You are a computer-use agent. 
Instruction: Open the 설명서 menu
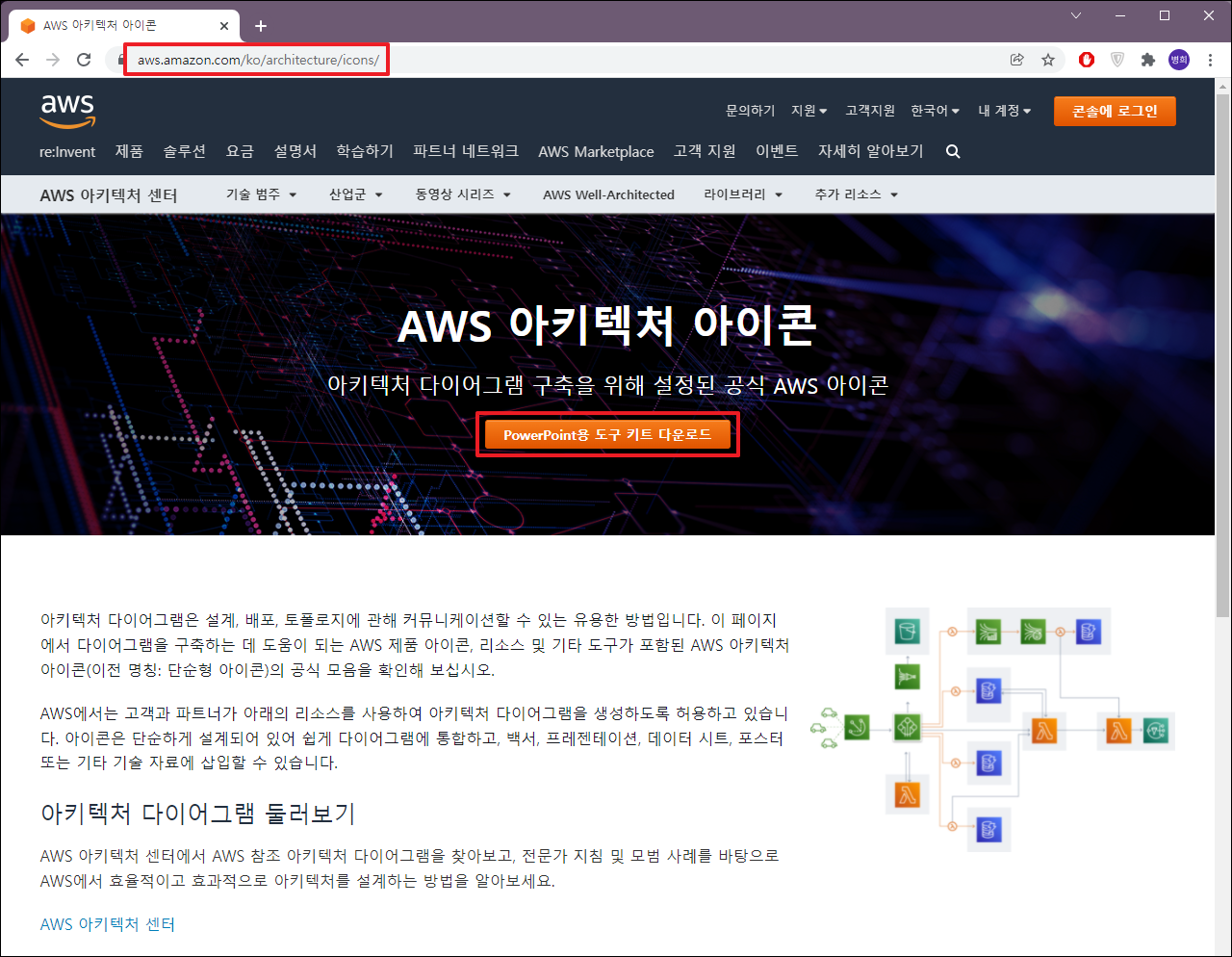pos(295,151)
